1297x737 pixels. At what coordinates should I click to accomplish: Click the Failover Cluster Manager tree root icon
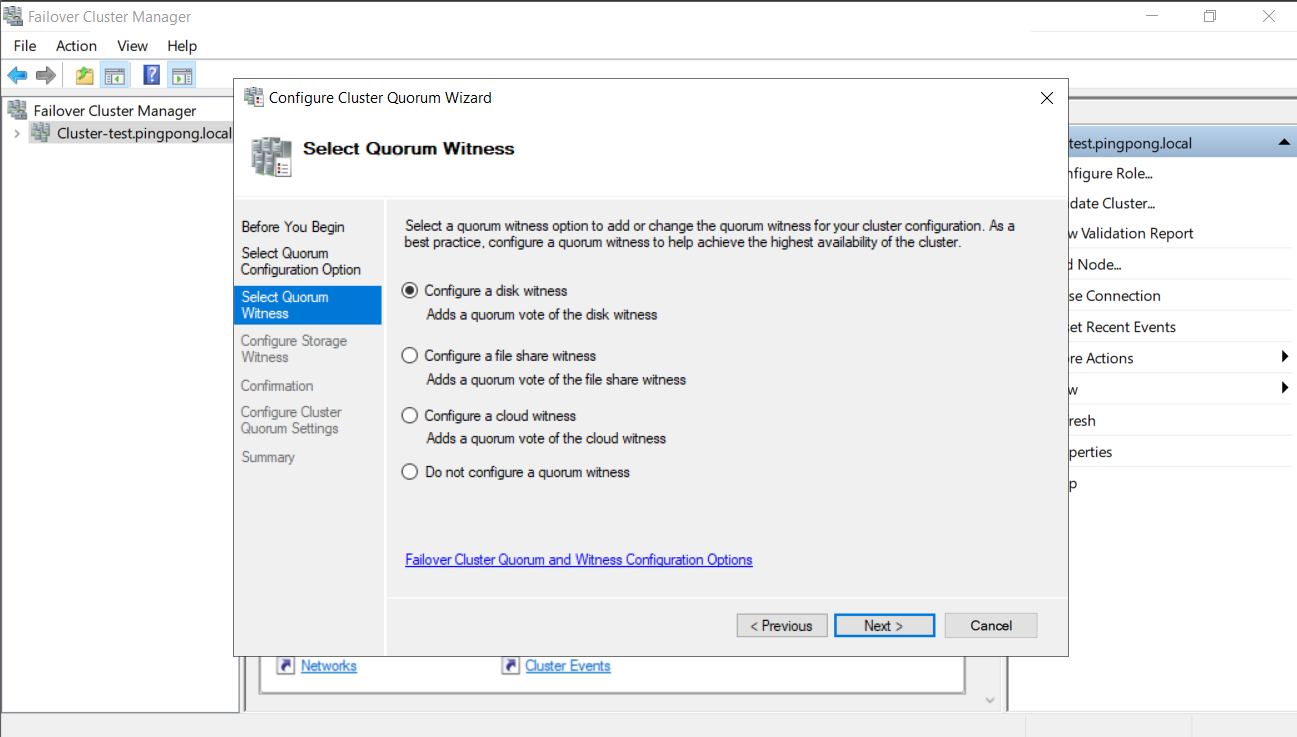pyautogui.click(x=17, y=110)
